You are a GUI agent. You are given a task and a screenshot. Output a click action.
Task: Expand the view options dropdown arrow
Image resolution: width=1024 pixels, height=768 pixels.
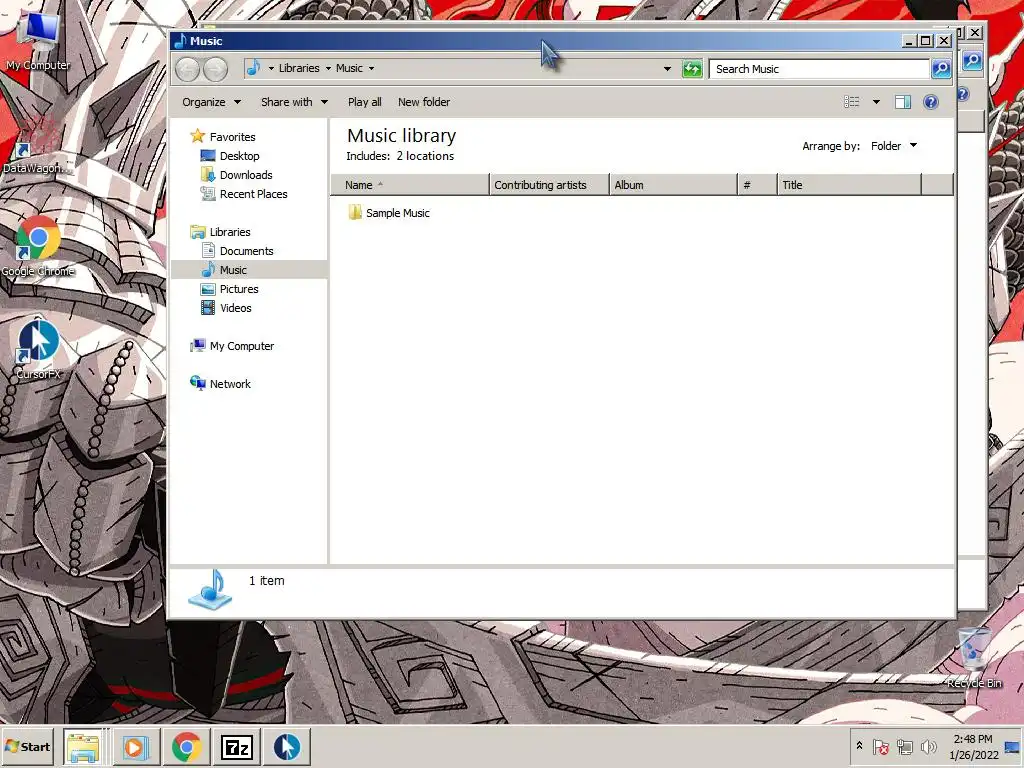point(876,102)
